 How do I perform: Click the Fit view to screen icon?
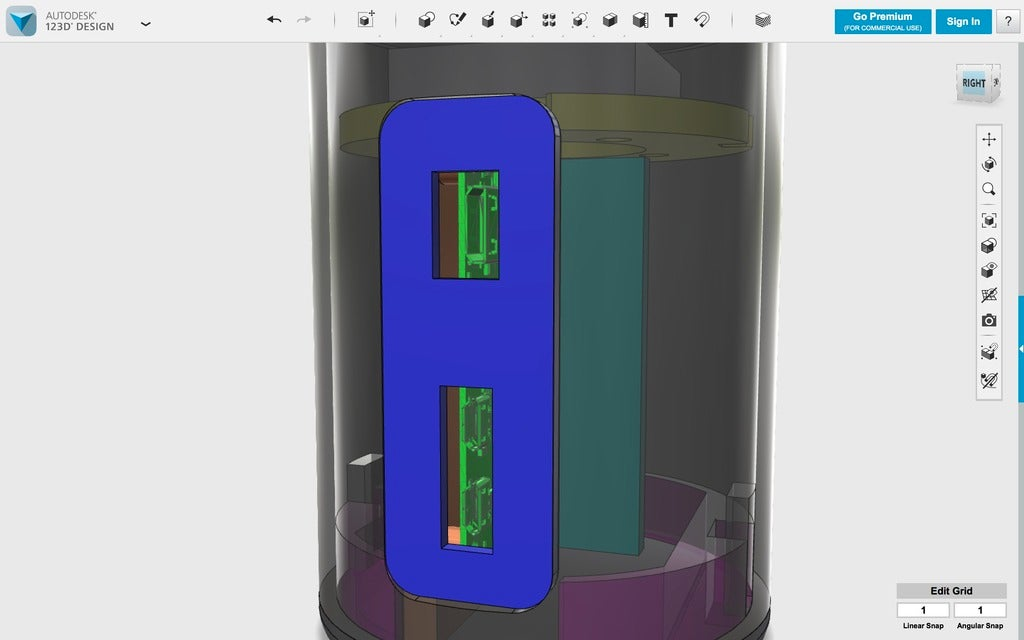[x=989, y=220]
